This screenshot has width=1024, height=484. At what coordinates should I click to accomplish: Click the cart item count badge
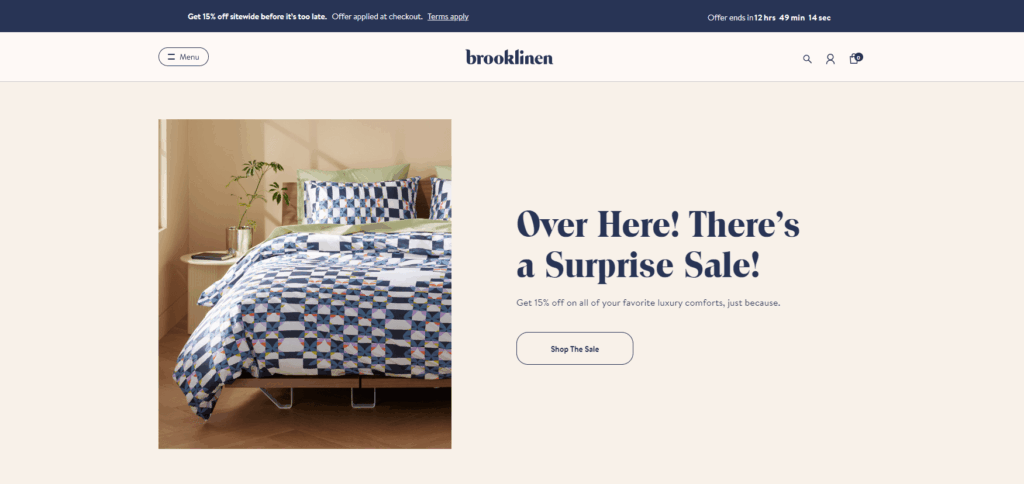coord(859,57)
